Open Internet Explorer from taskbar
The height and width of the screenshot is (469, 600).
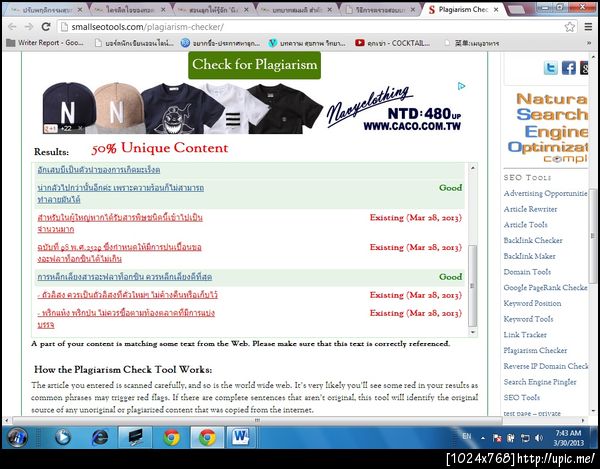[x=99, y=437]
